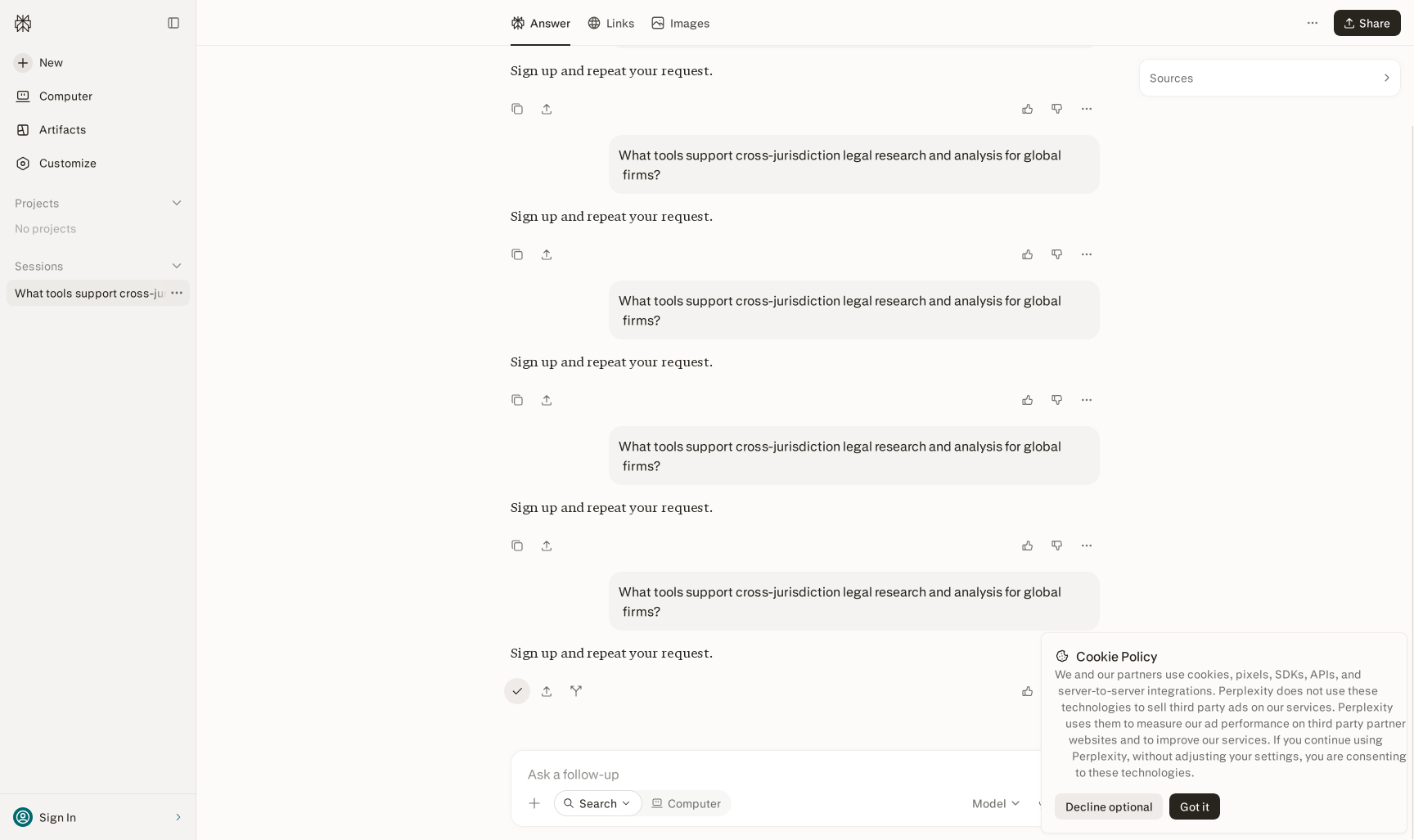
Task: Open the Model dropdown
Action: coord(996,803)
